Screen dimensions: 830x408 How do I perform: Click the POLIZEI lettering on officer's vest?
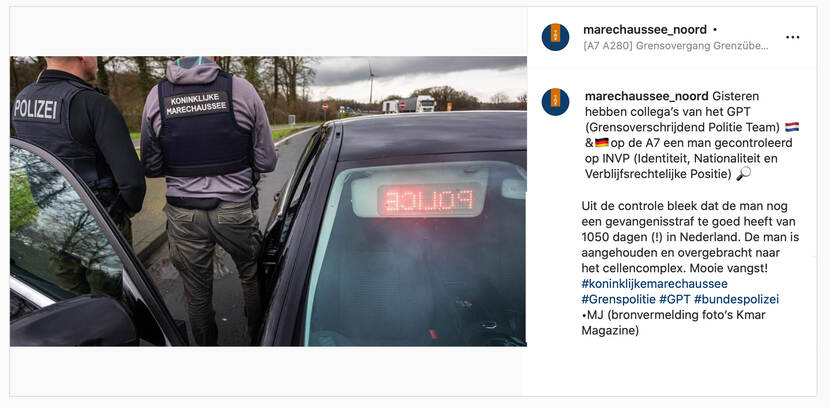35,109
